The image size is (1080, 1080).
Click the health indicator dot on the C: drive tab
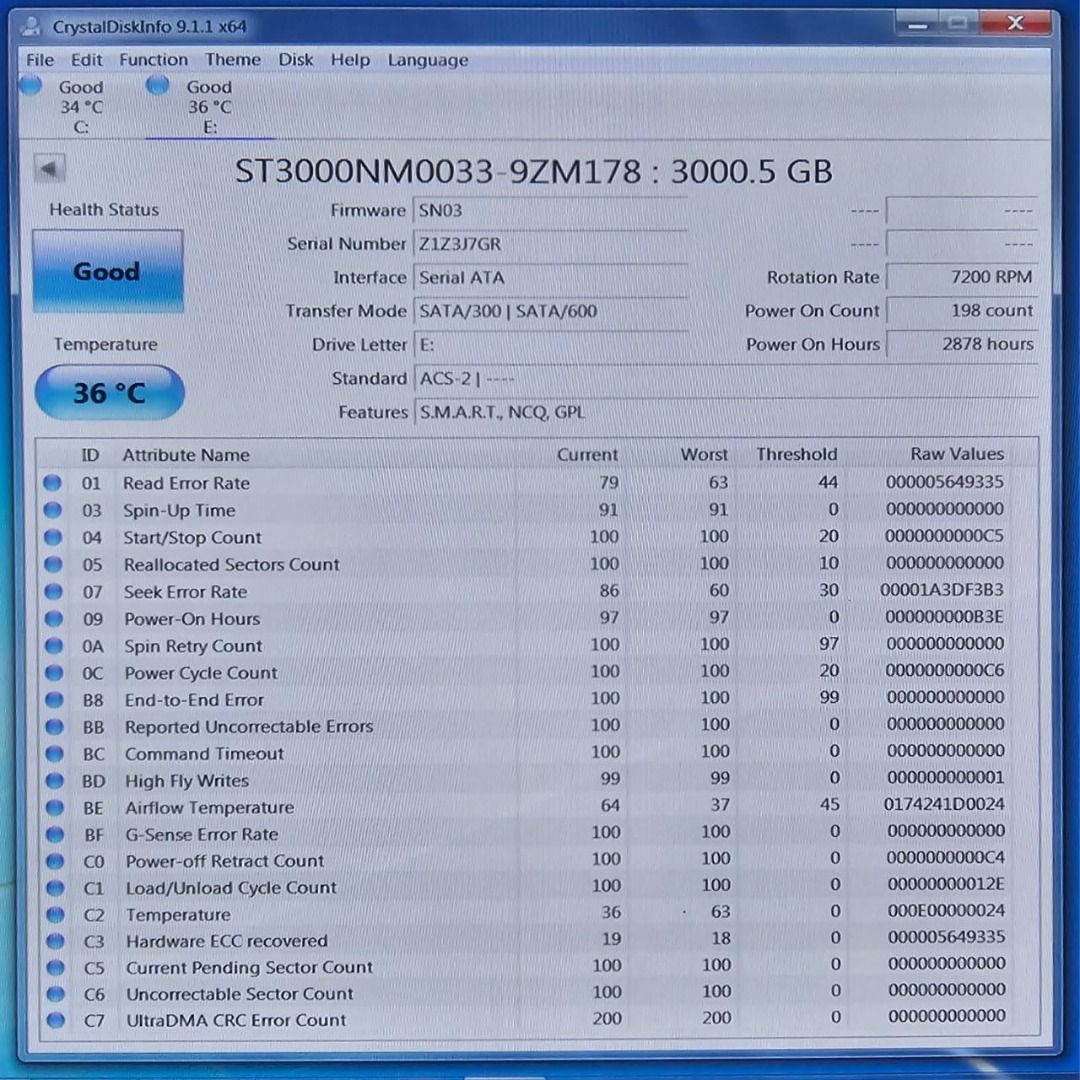31,87
